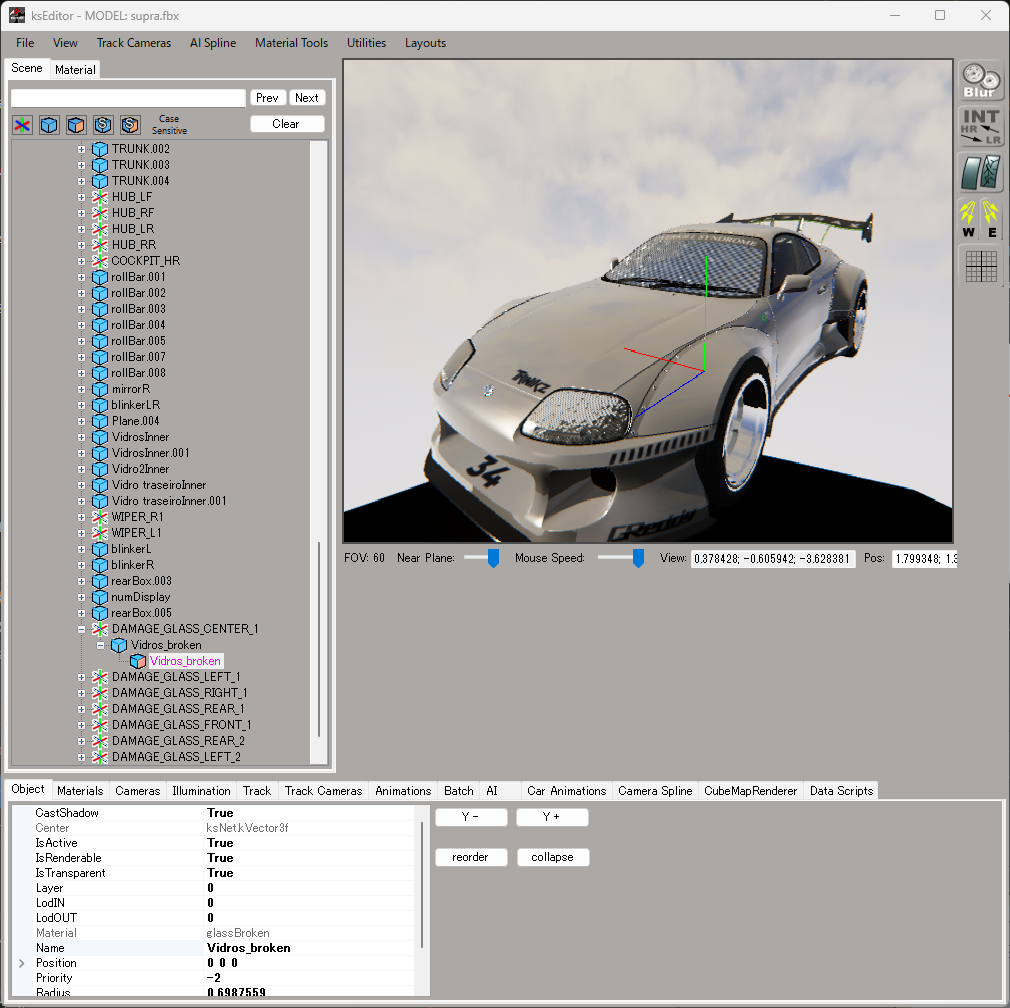Click the View coordinates field

[x=772, y=559]
